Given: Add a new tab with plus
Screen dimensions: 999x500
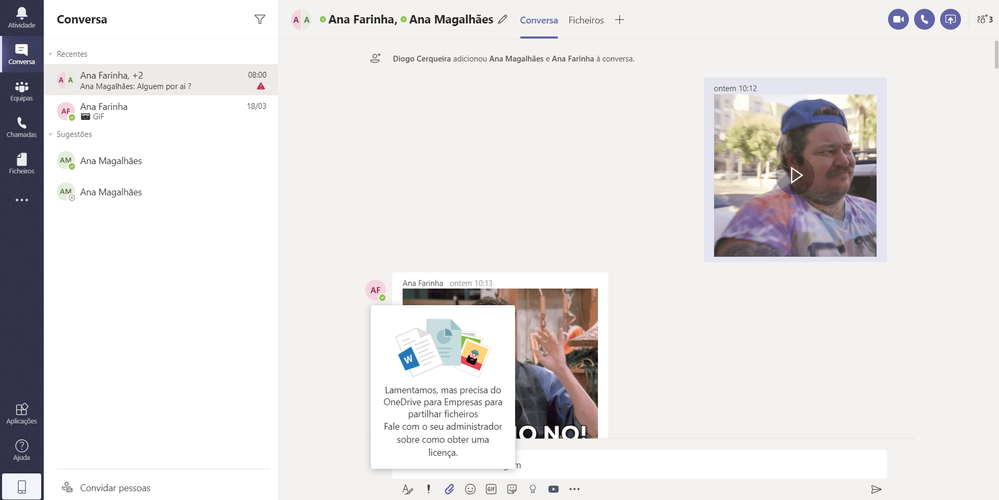Looking at the screenshot, I should click(x=619, y=20).
